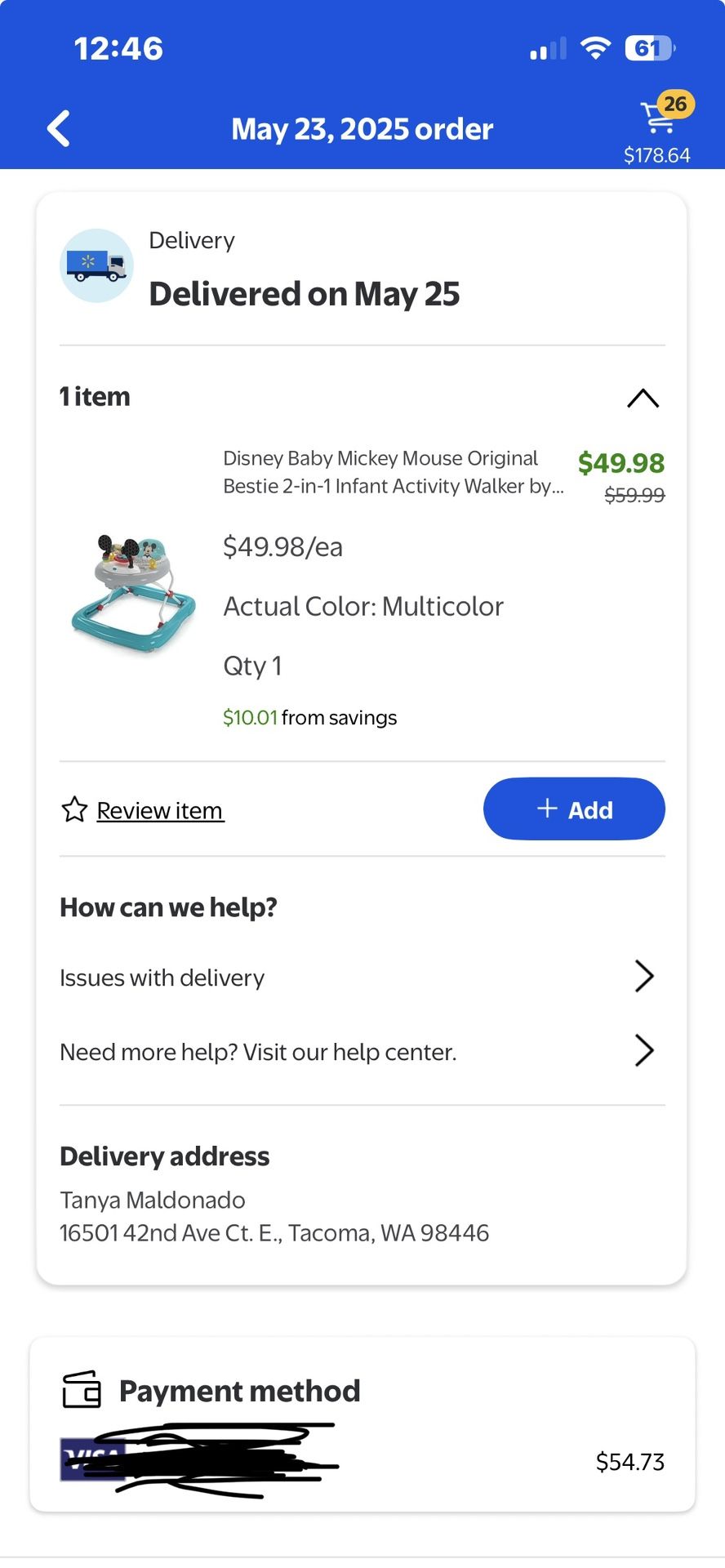This screenshot has width=725, height=1568.
Task: Tap the battery indicator showing 61
Action: point(647,47)
